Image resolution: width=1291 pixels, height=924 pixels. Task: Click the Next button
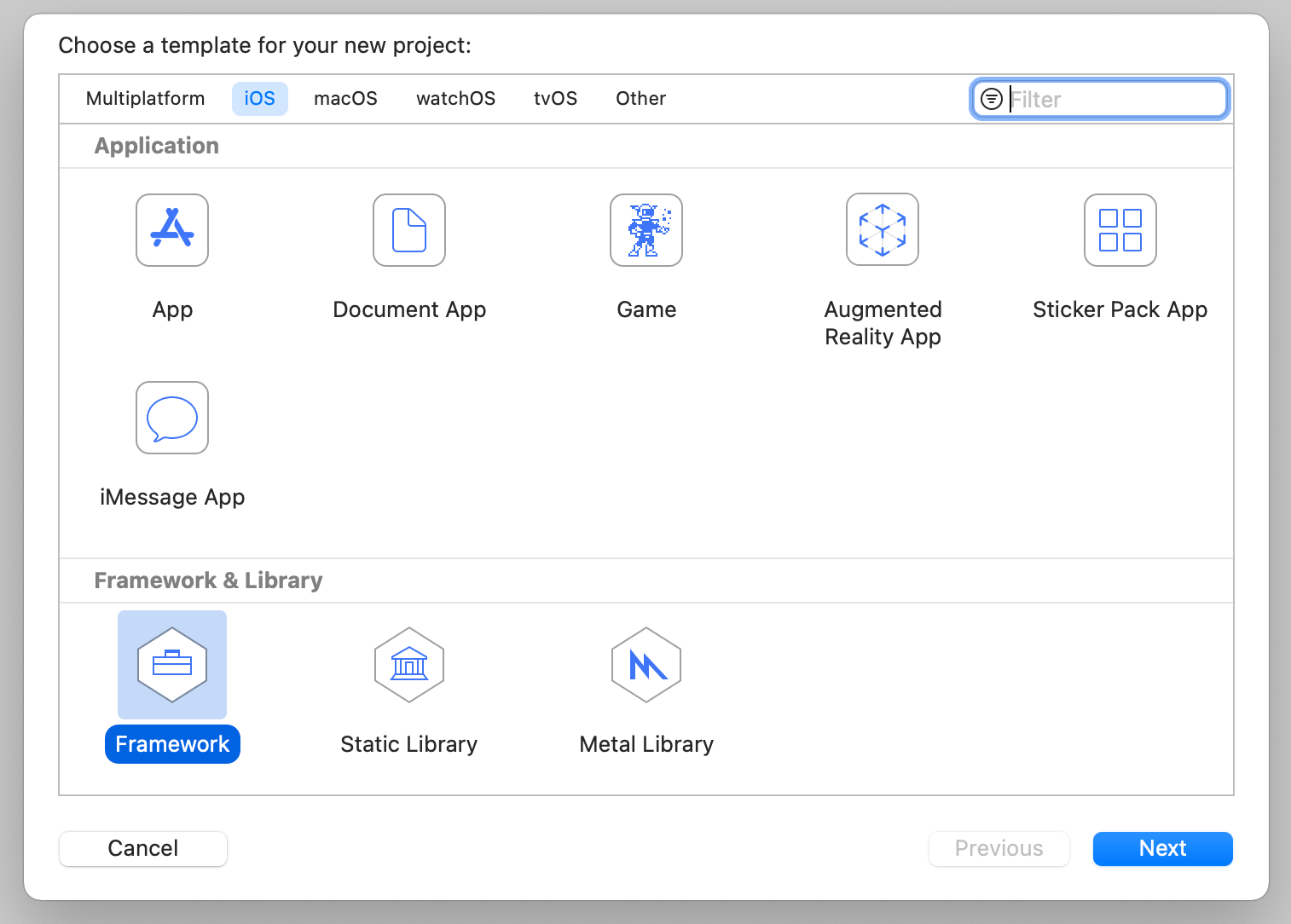point(1163,849)
